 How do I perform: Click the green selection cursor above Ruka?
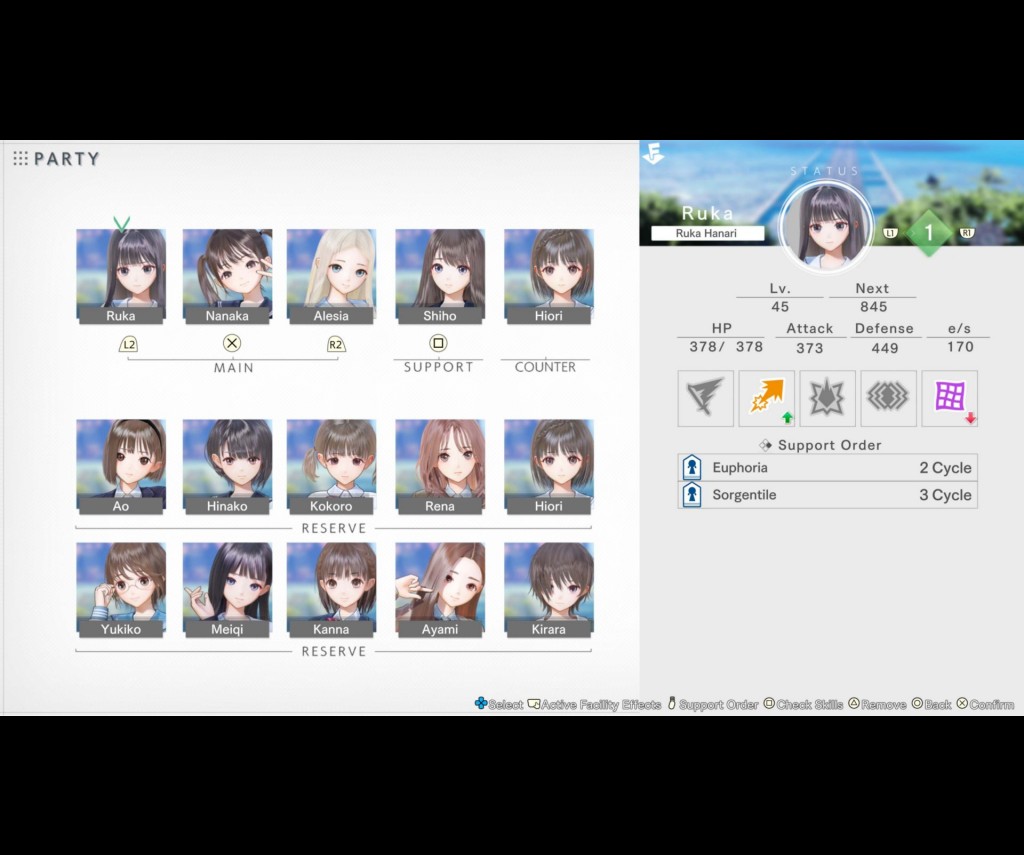[x=121, y=224]
